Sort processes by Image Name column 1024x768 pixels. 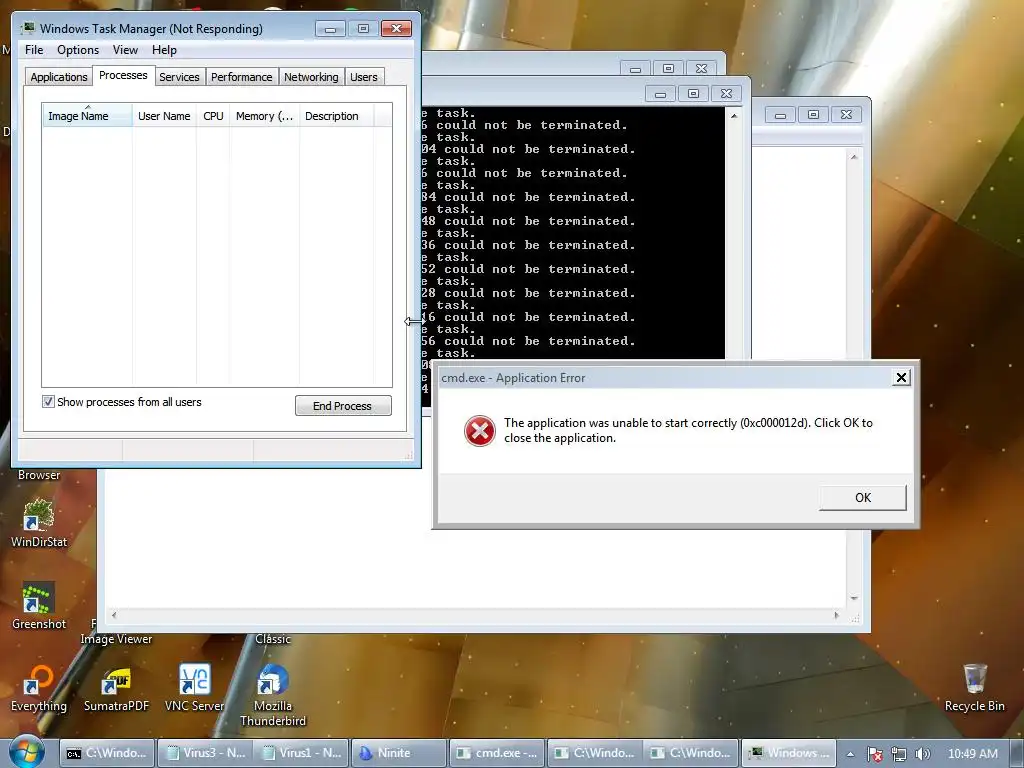[x=87, y=116]
